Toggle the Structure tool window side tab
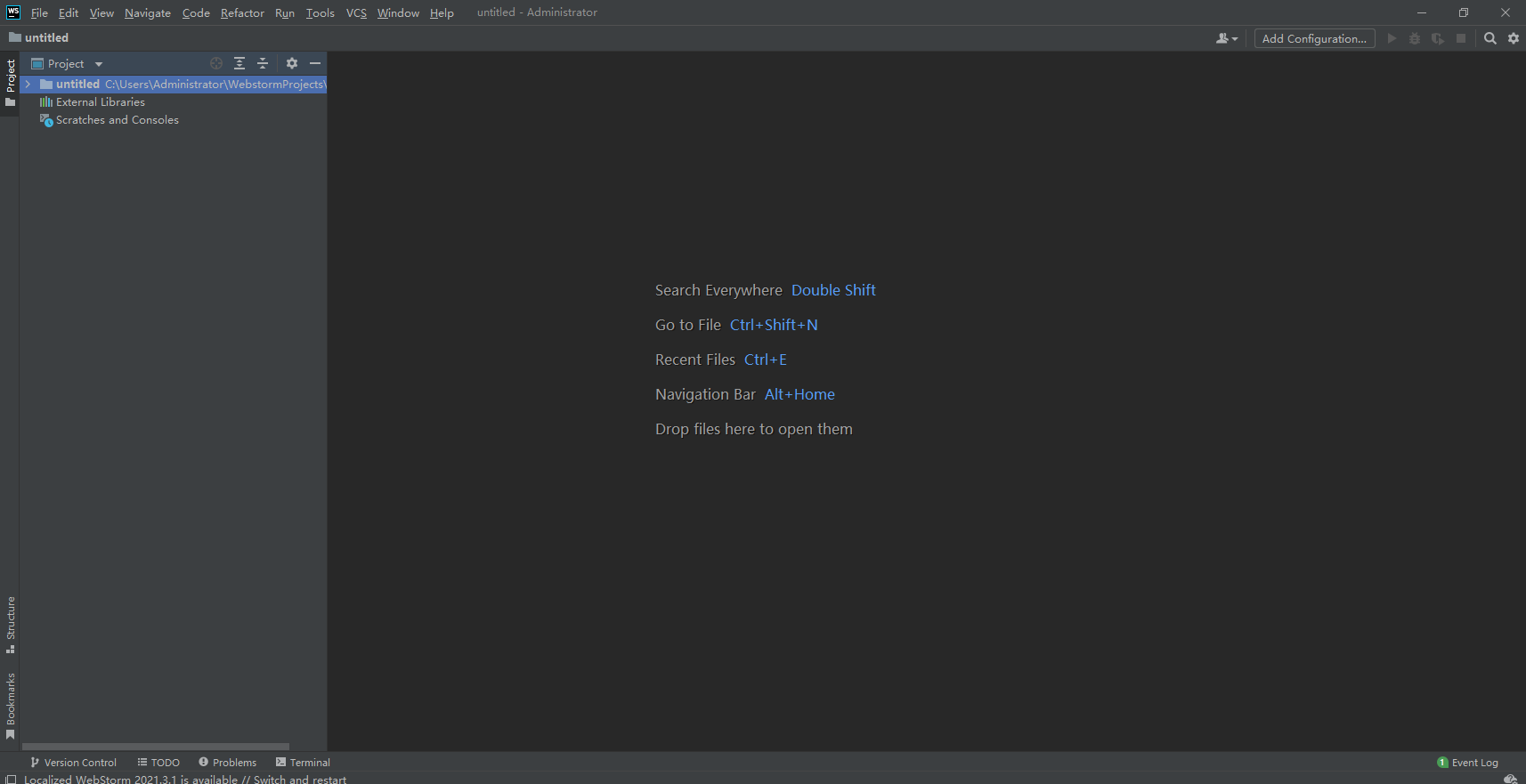1526x784 pixels. pyautogui.click(x=10, y=625)
